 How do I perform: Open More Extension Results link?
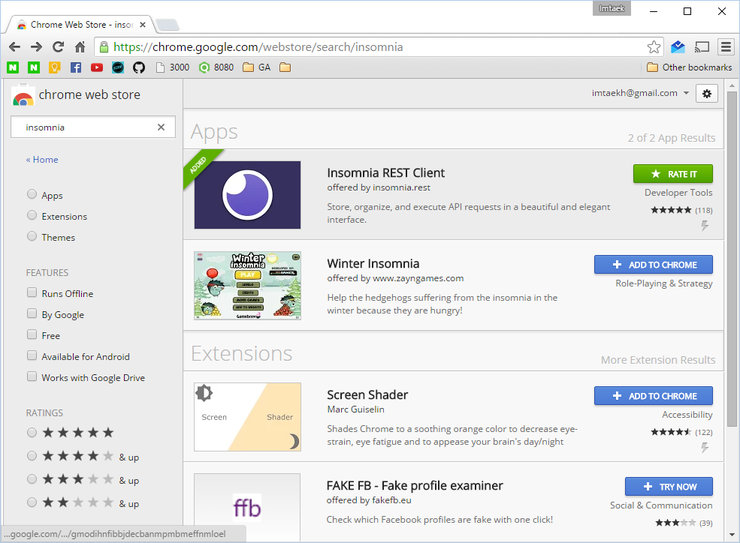pyautogui.click(x=658, y=360)
